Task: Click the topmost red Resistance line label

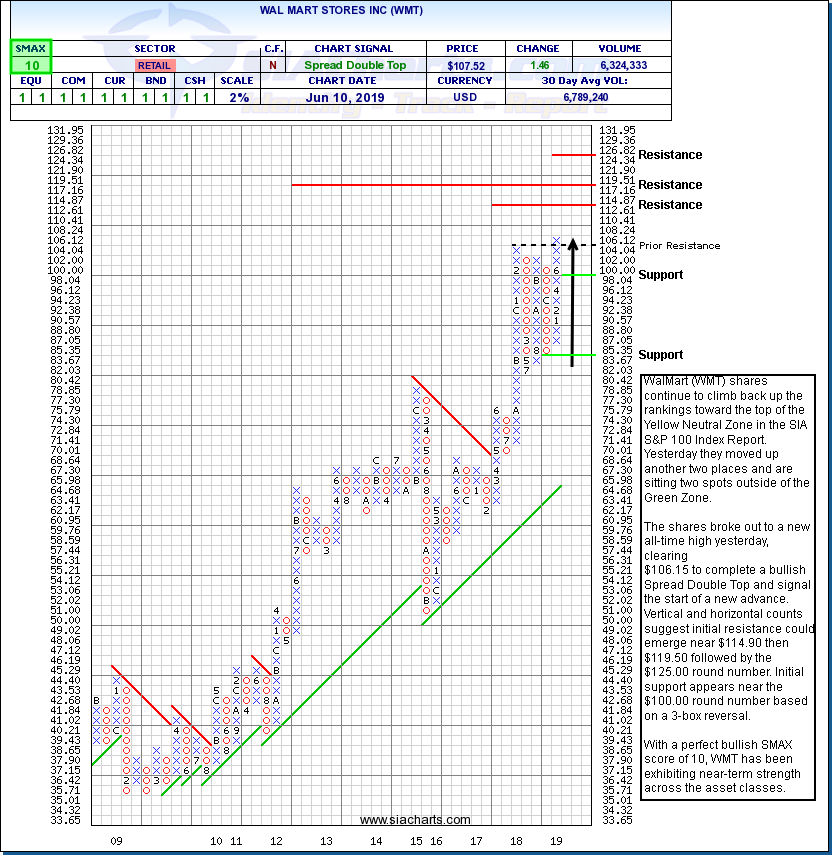Action: pos(670,155)
